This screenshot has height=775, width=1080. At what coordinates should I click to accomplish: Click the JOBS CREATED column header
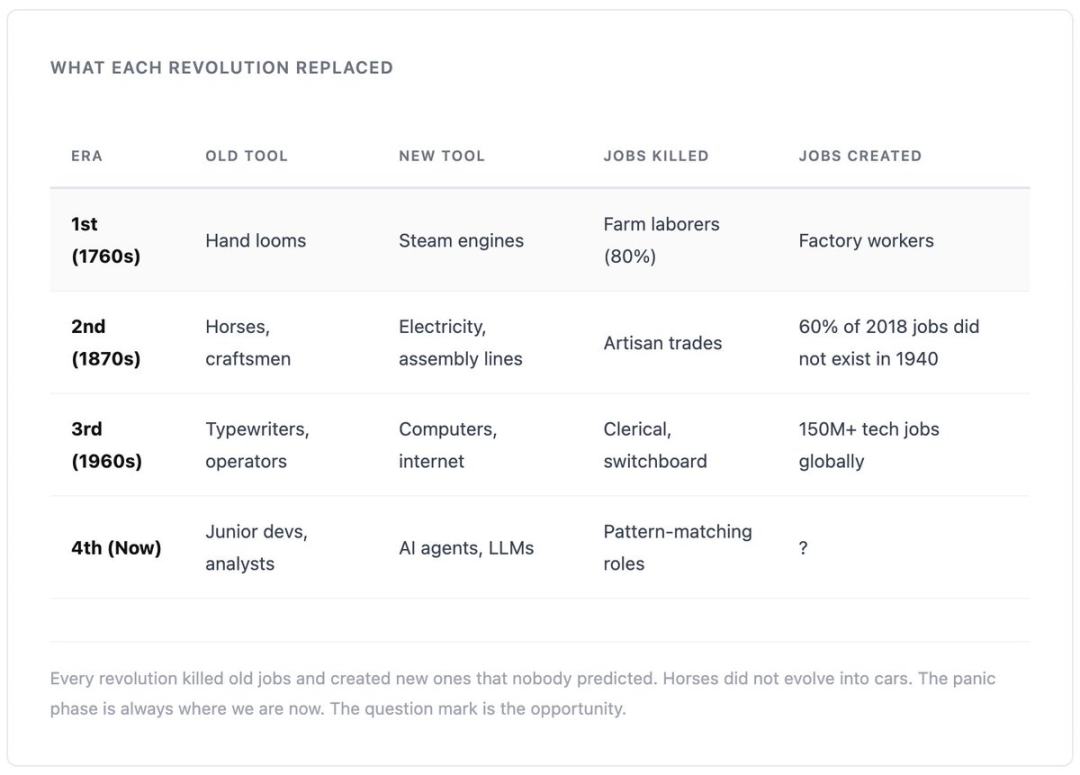(859, 156)
